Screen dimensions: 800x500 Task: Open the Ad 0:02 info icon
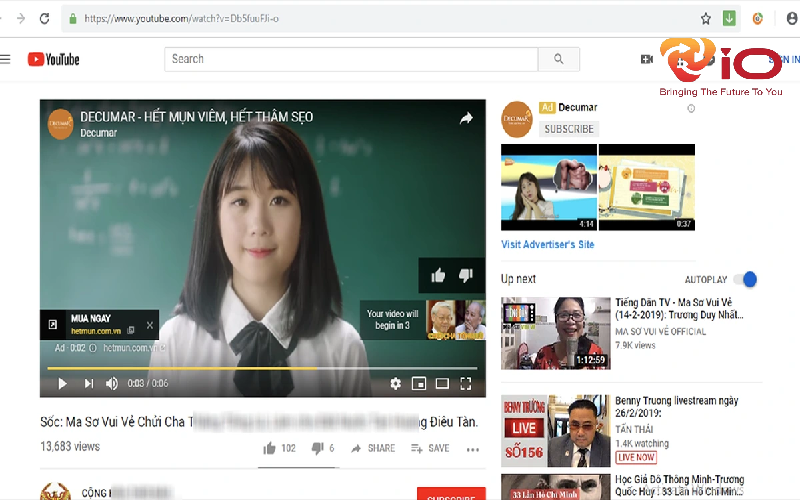pos(93,348)
